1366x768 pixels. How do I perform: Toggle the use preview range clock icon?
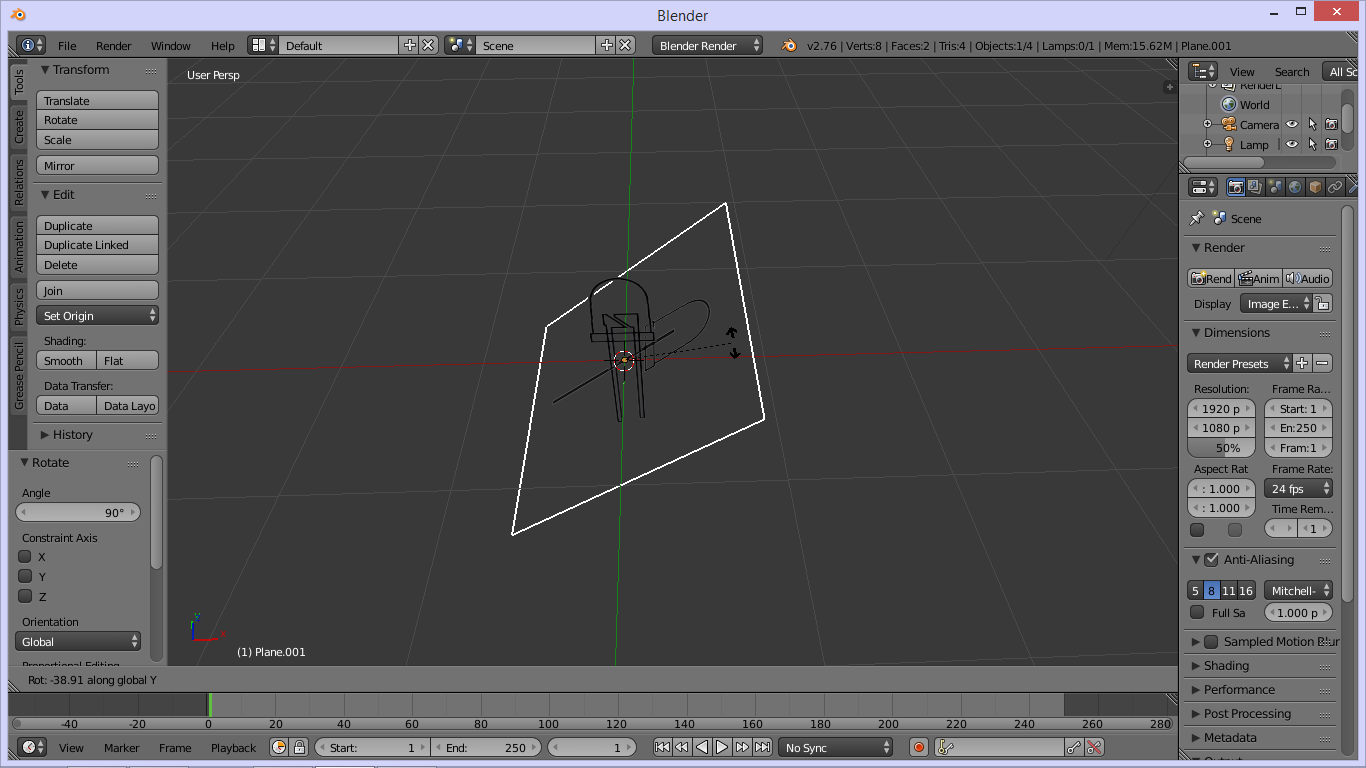[x=279, y=747]
